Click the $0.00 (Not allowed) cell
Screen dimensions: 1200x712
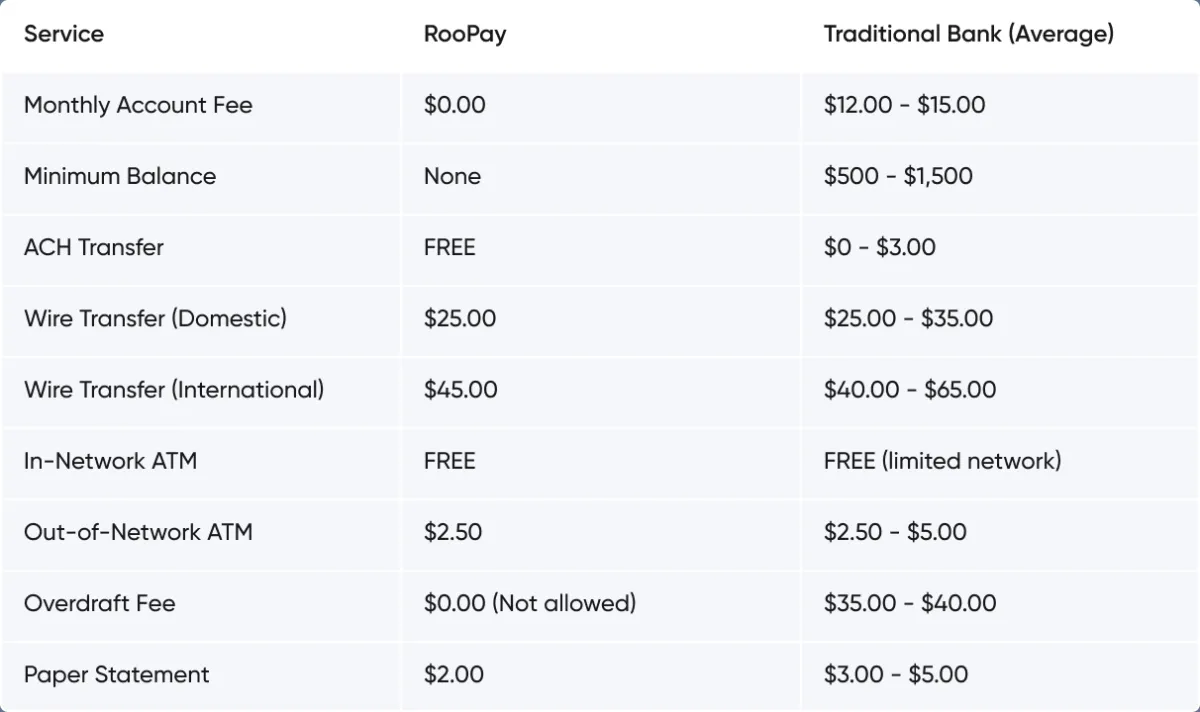pos(530,603)
